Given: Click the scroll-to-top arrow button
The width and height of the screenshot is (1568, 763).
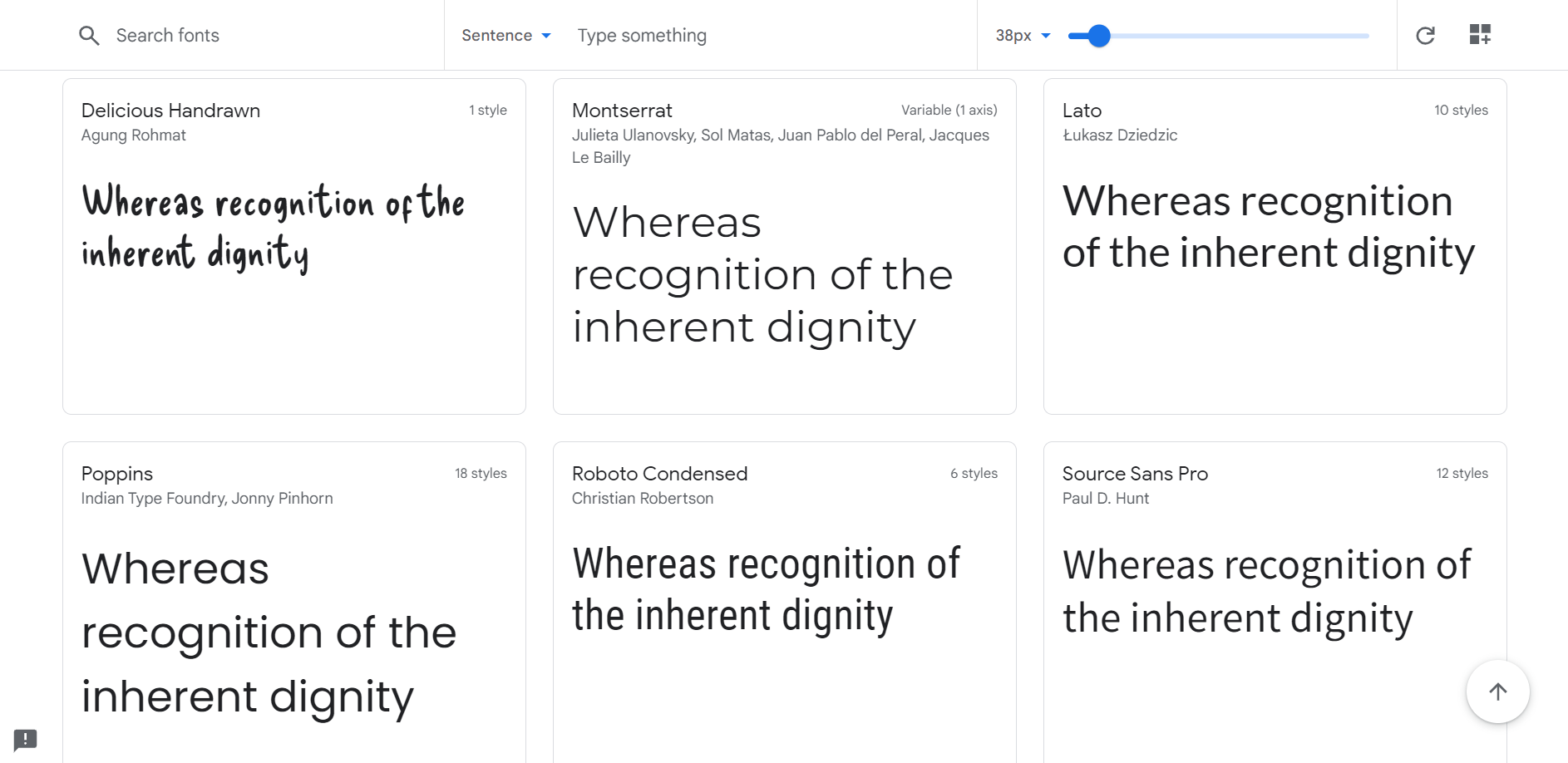Looking at the screenshot, I should (1497, 692).
